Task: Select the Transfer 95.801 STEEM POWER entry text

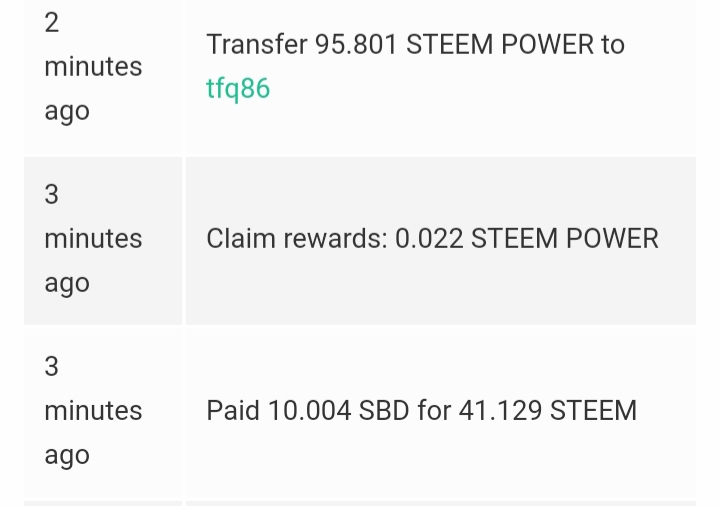Action: point(415,45)
